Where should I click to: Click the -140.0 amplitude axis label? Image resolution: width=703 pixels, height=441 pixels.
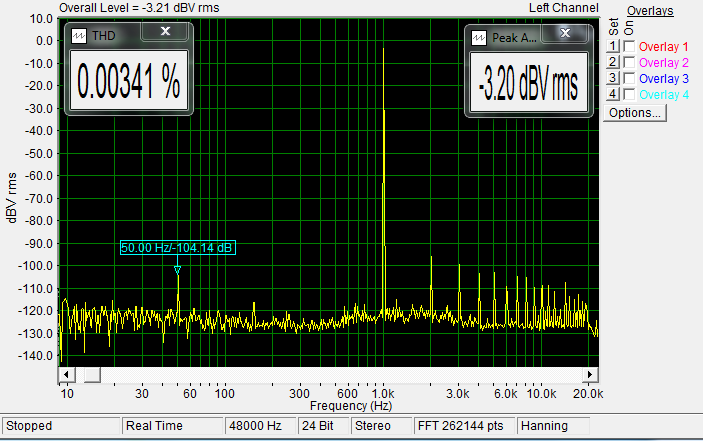[x=35, y=356]
